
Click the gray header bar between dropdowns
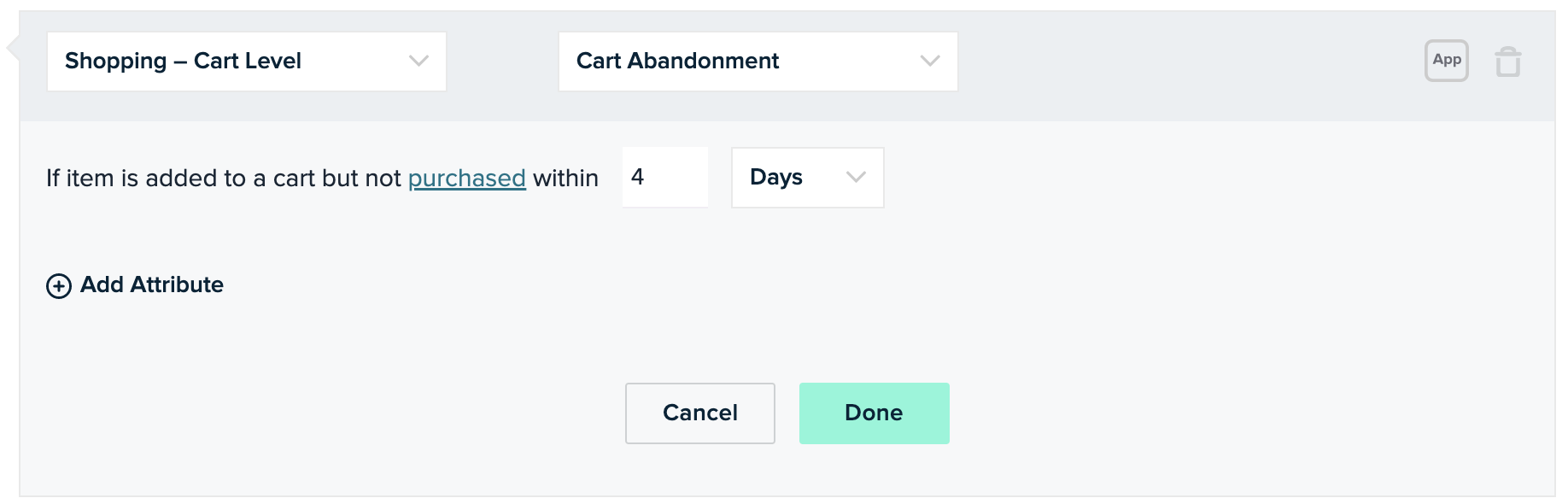(502, 62)
